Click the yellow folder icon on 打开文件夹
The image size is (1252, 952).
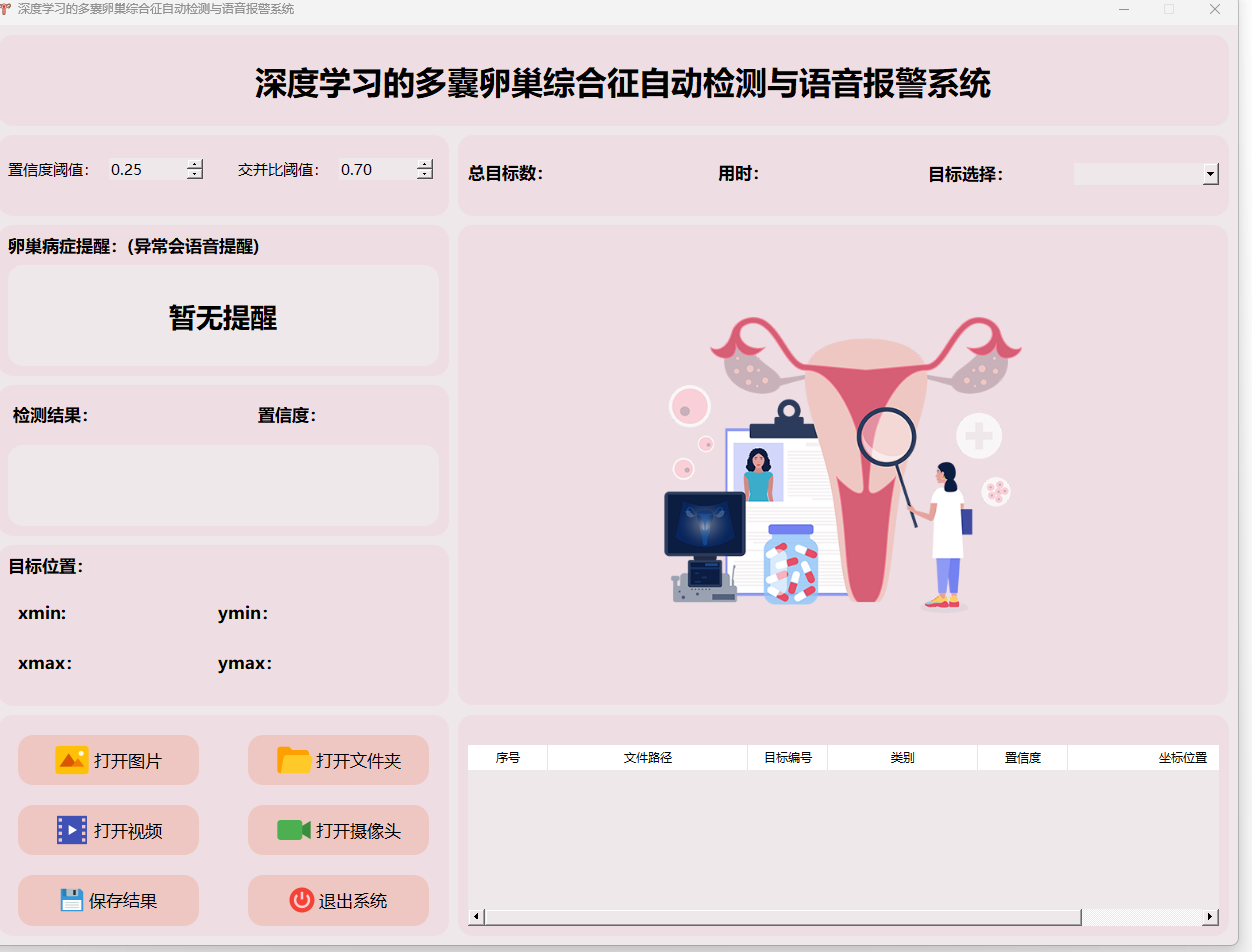pos(294,760)
